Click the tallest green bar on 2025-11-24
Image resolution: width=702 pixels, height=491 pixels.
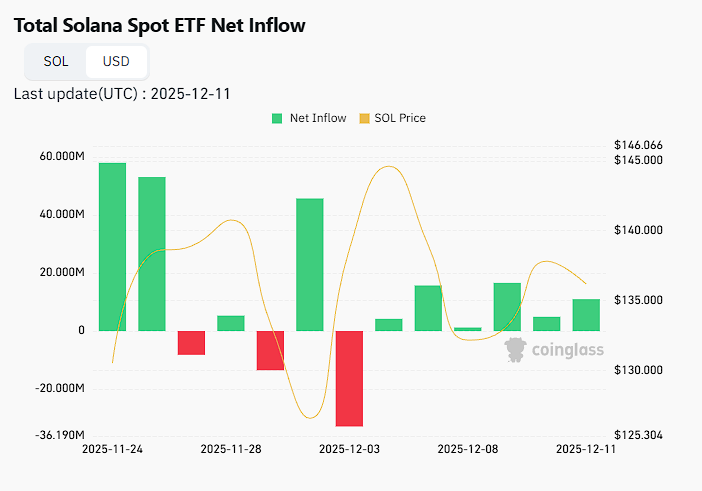pyautogui.click(x=112, y=246)
